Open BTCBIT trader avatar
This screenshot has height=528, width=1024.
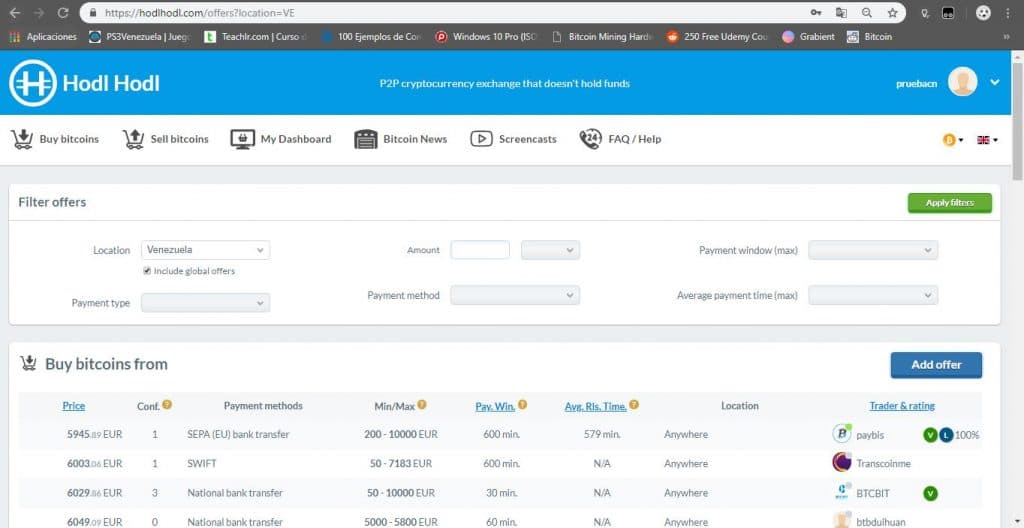(842, 492)
